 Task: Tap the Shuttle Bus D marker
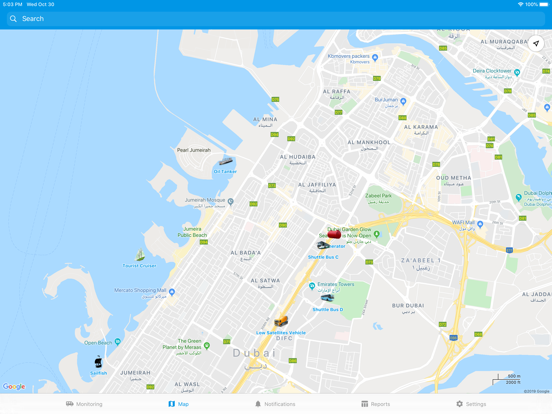[327, 298]
